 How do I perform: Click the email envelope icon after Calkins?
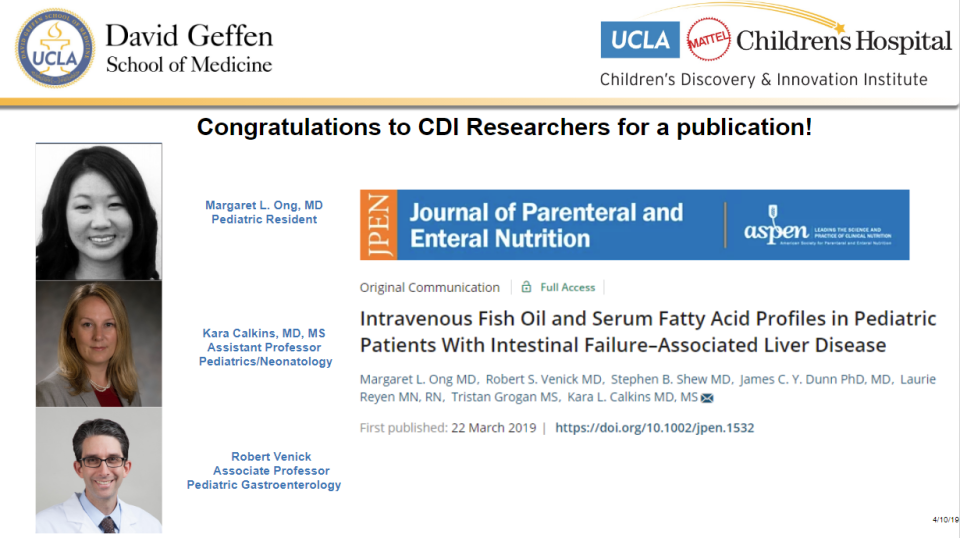tap(707, 398)
